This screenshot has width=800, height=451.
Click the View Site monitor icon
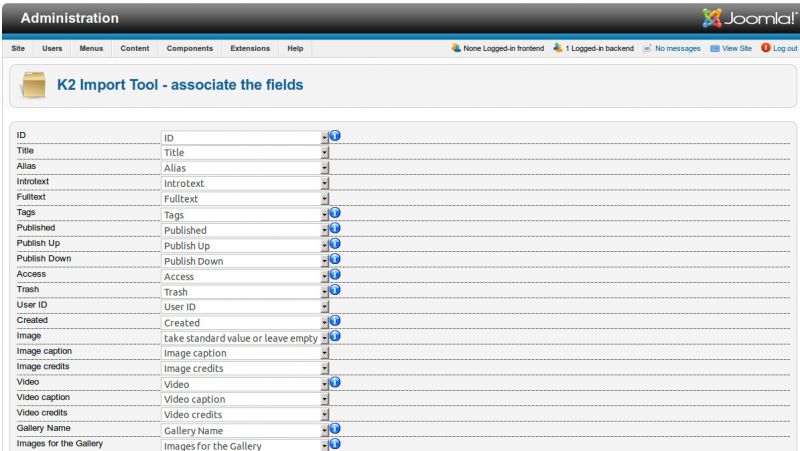click(715, 48)
